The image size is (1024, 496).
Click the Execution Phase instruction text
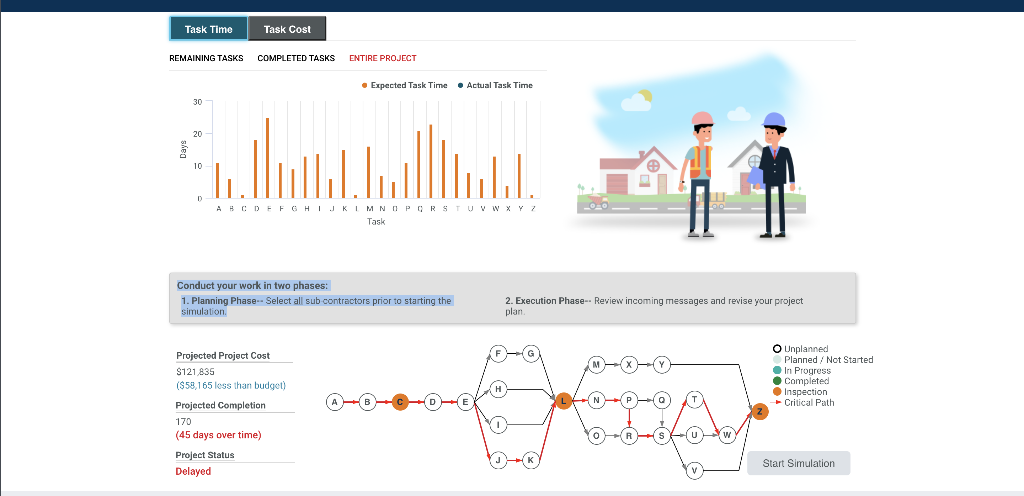tap(654, 306)
